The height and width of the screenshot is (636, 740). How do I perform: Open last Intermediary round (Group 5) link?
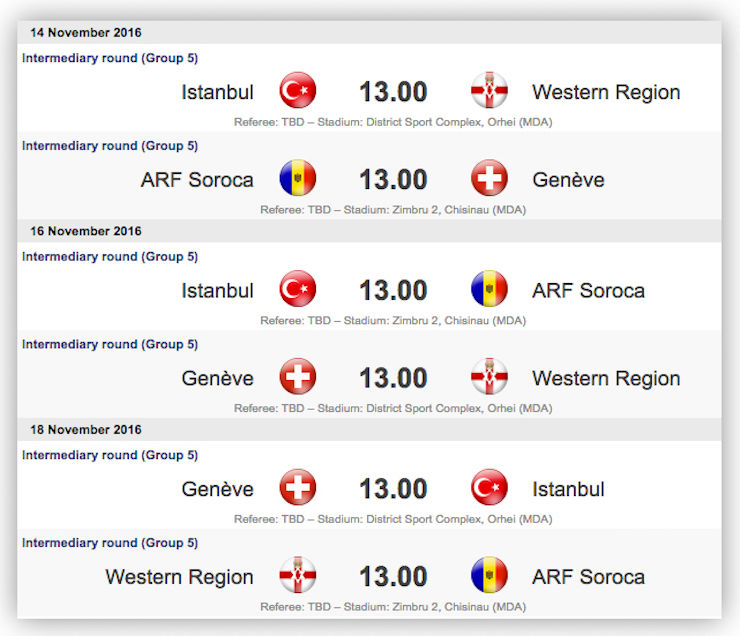tap(110, 543)
